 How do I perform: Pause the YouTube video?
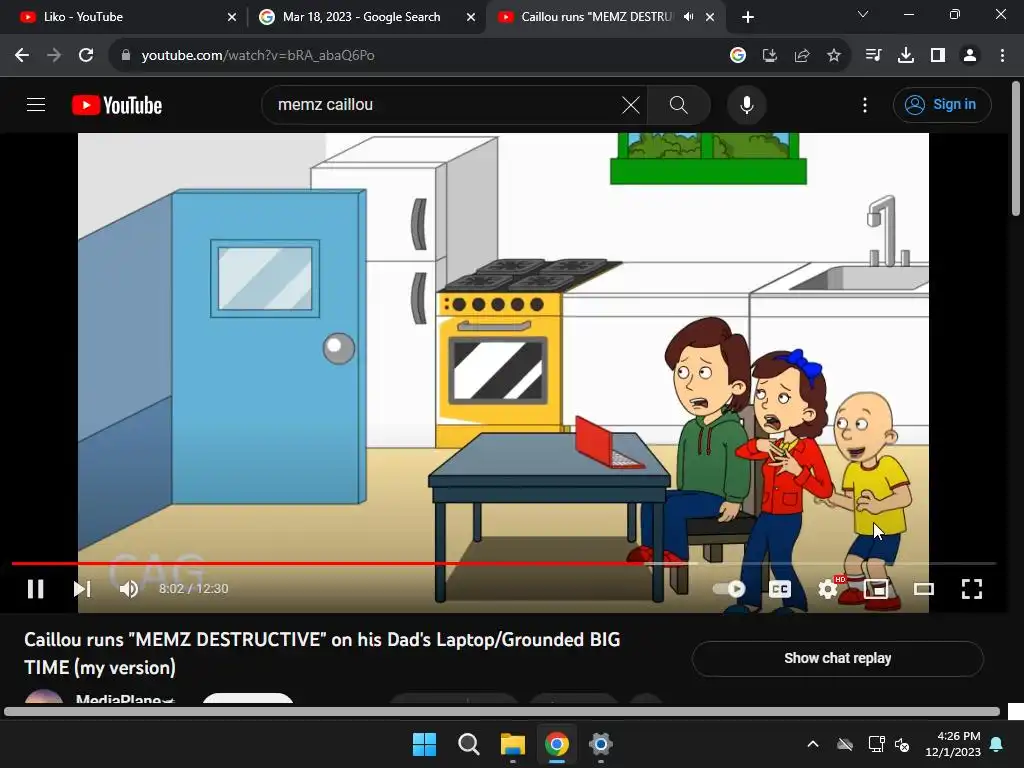(35, 589)
